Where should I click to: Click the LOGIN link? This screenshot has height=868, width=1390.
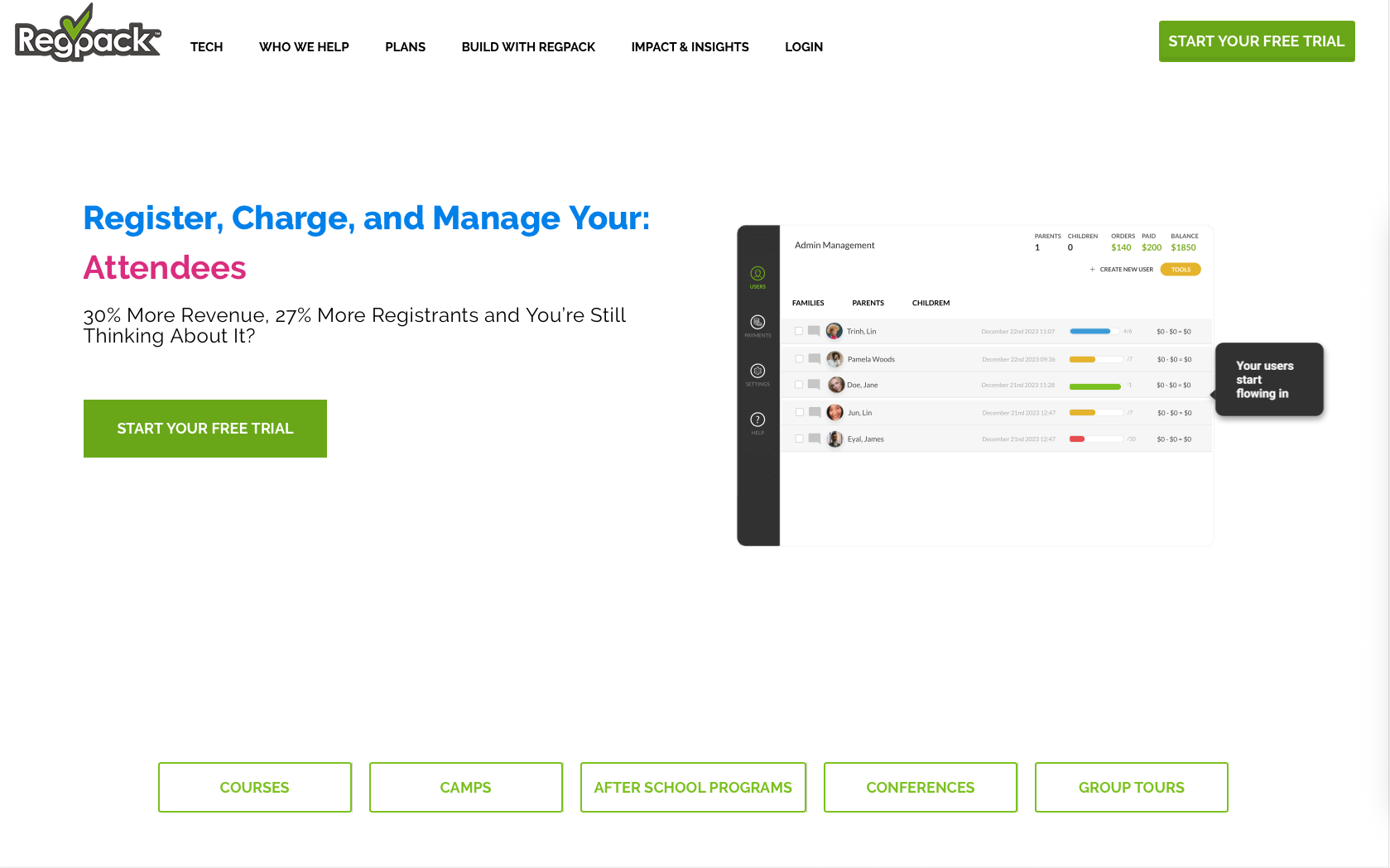804,47
